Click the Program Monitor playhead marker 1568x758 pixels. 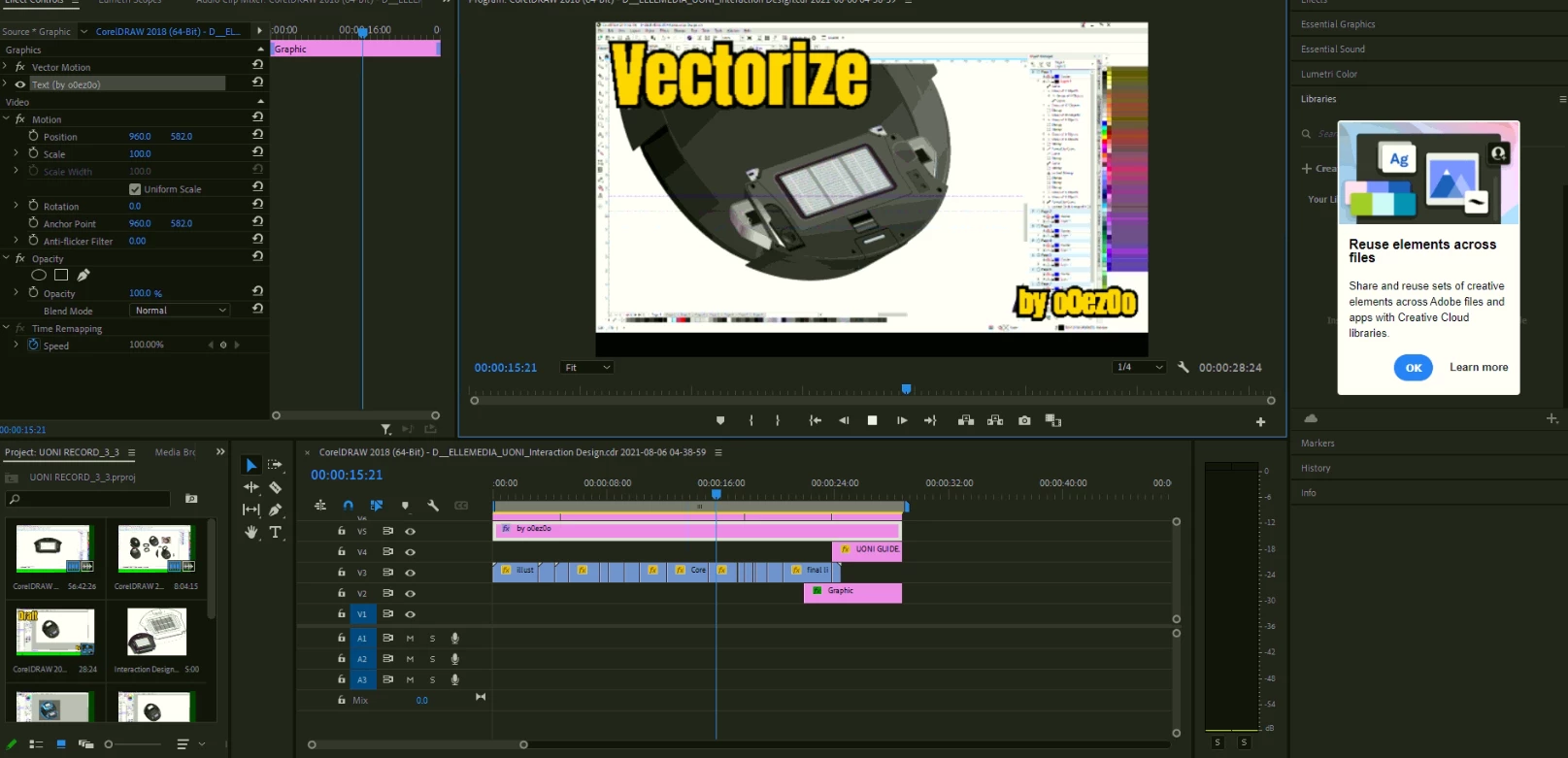coord(906,389)
